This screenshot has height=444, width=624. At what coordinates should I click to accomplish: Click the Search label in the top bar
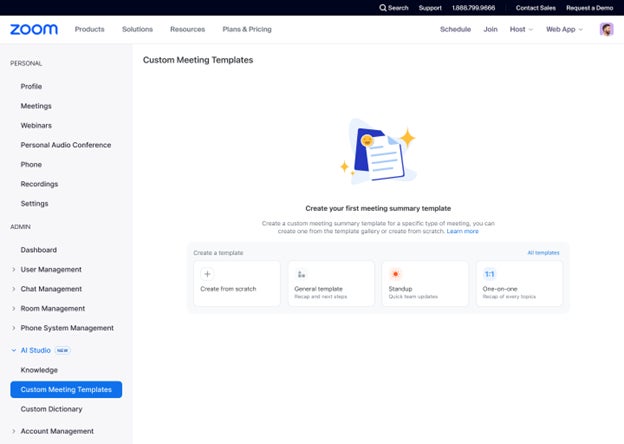click(x=398, y=8)
